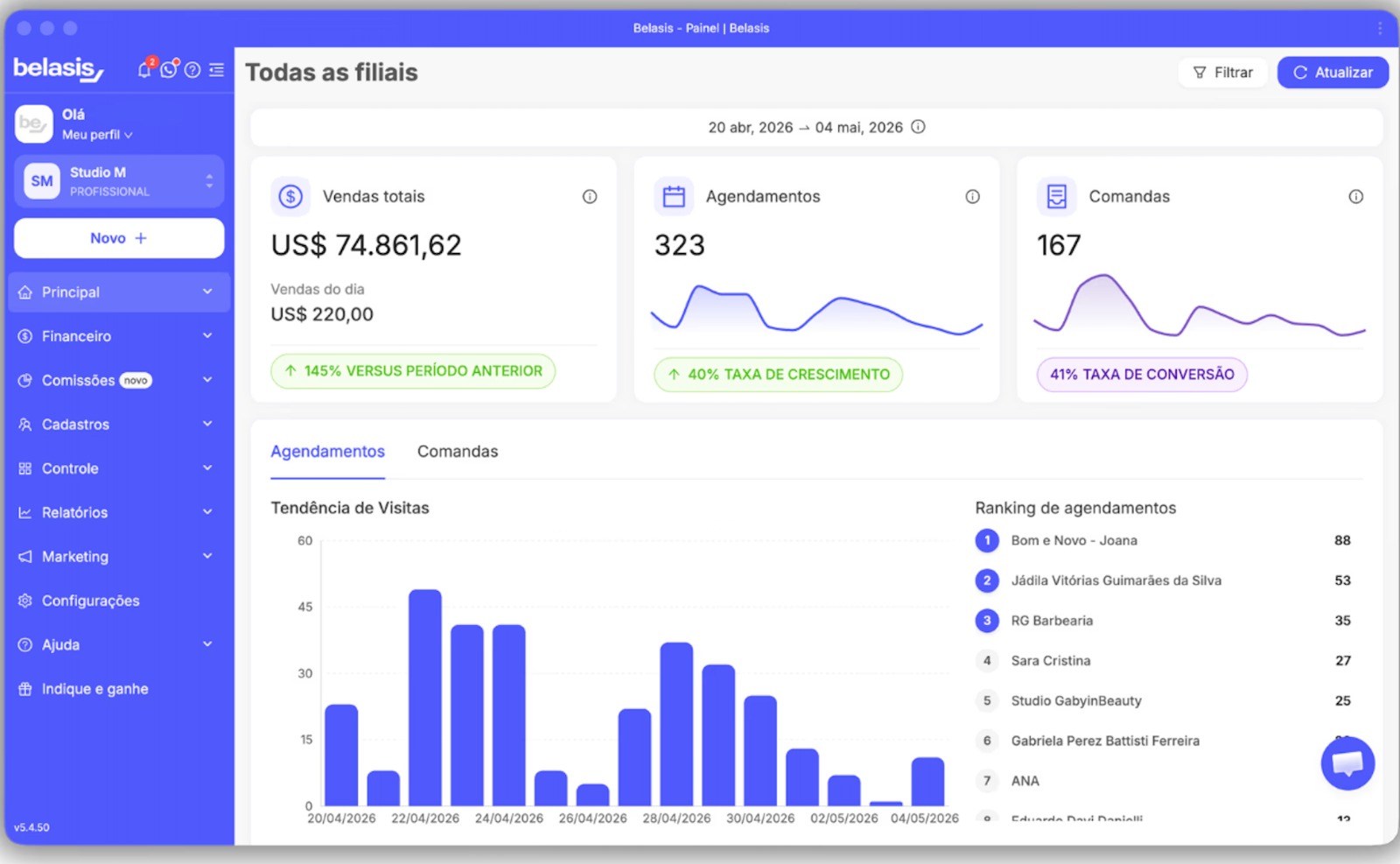This screenshot has width=1400, height=864.
Task: Select ranking row Bom e Novo - Joana
Action: coord(1164,541)
